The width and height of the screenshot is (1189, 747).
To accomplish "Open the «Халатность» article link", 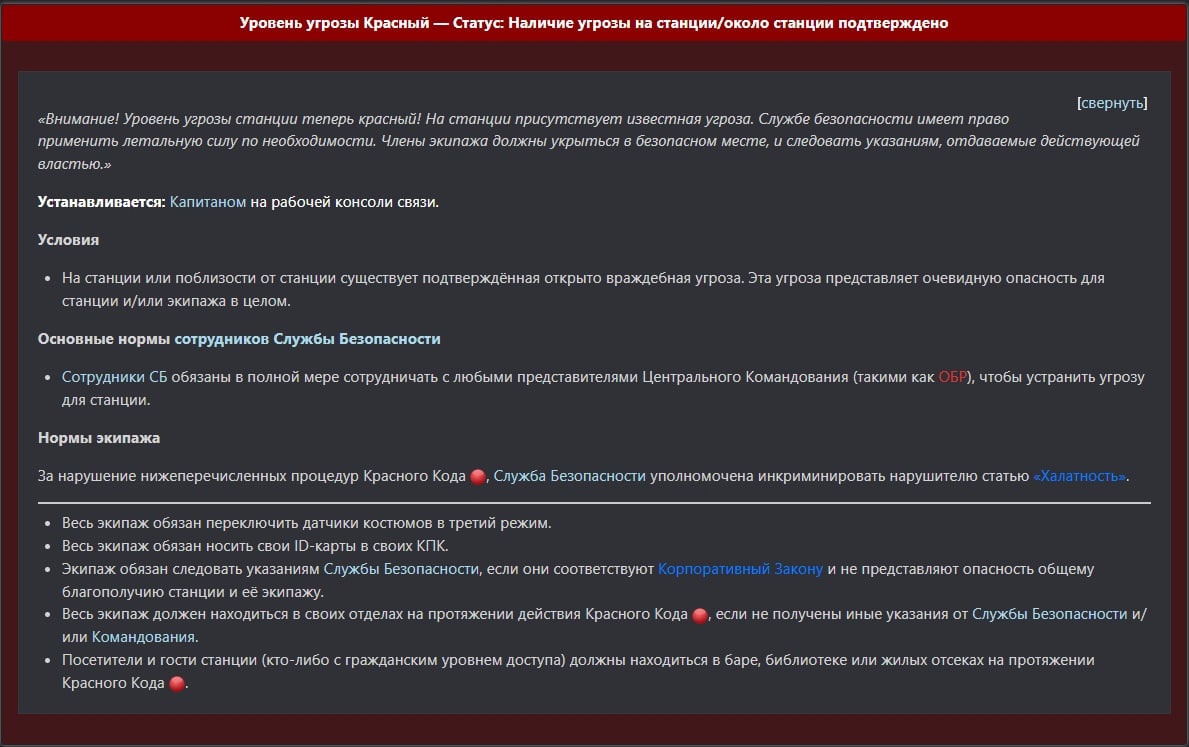I will (1080, 476).
